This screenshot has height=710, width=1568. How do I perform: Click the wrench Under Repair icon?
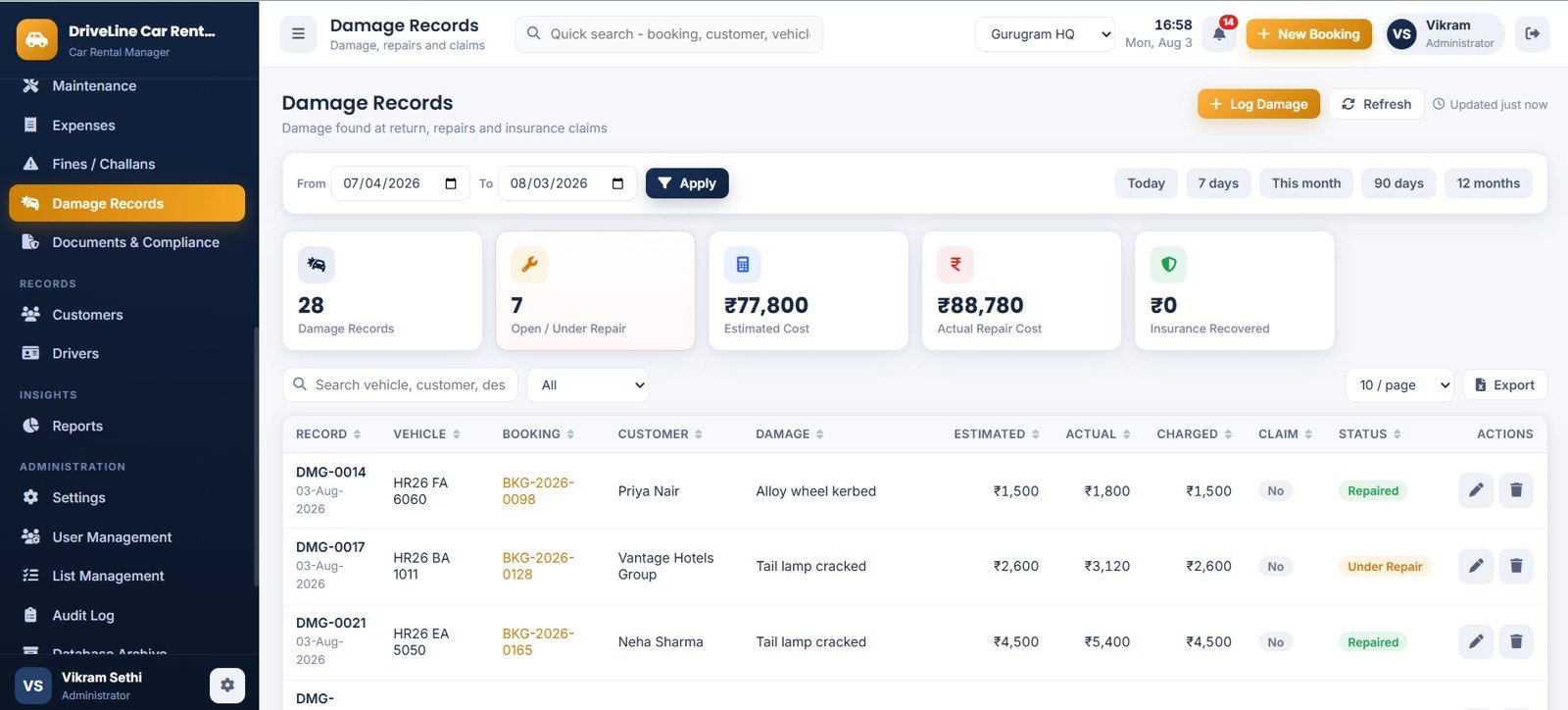(x=529, y=265)
